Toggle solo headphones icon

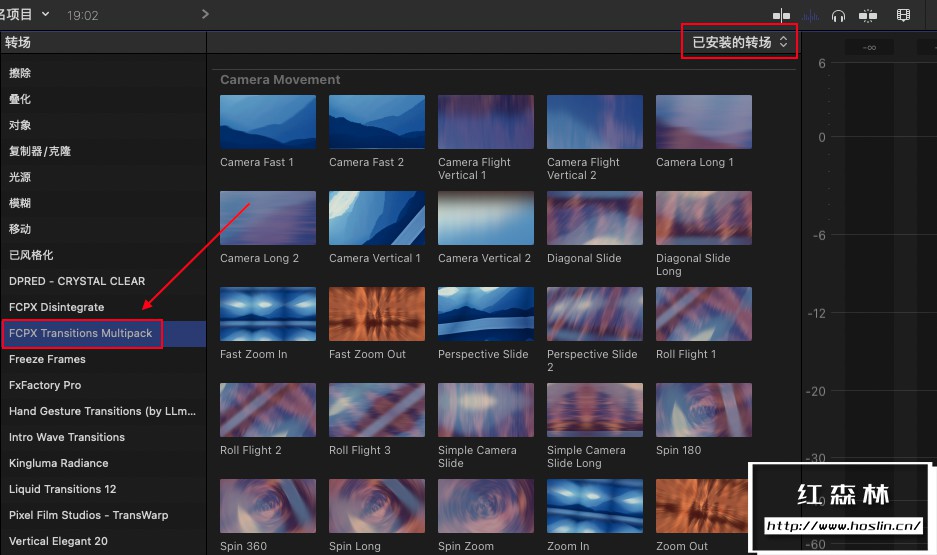(839, 15)
